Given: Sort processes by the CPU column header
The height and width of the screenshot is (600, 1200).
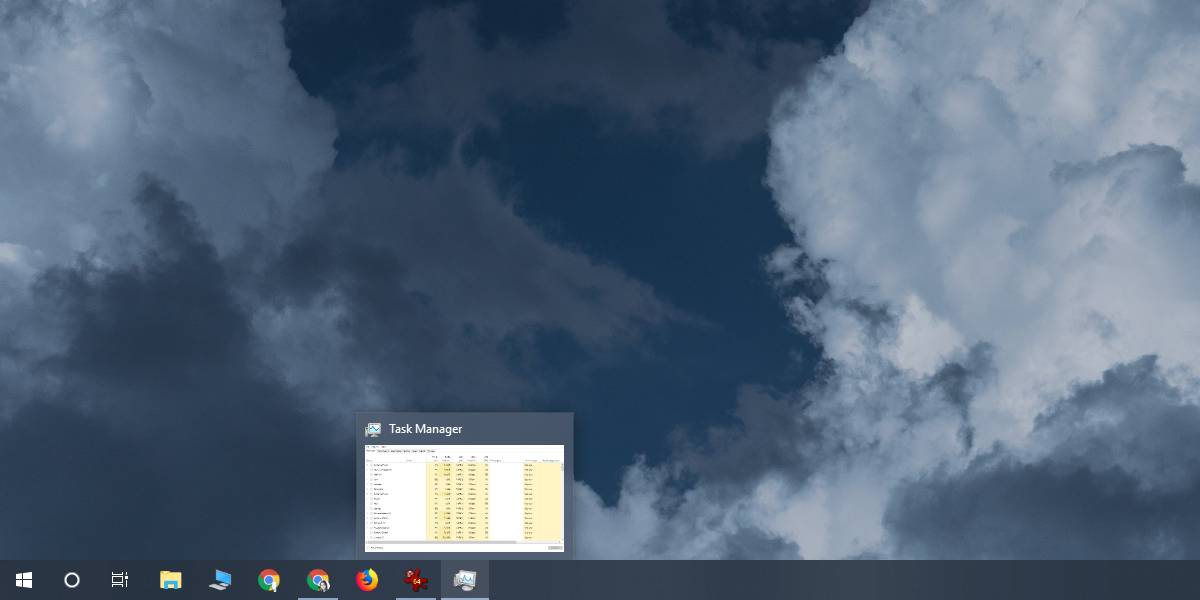Looking at the screenshot, I should coord(435,458).
